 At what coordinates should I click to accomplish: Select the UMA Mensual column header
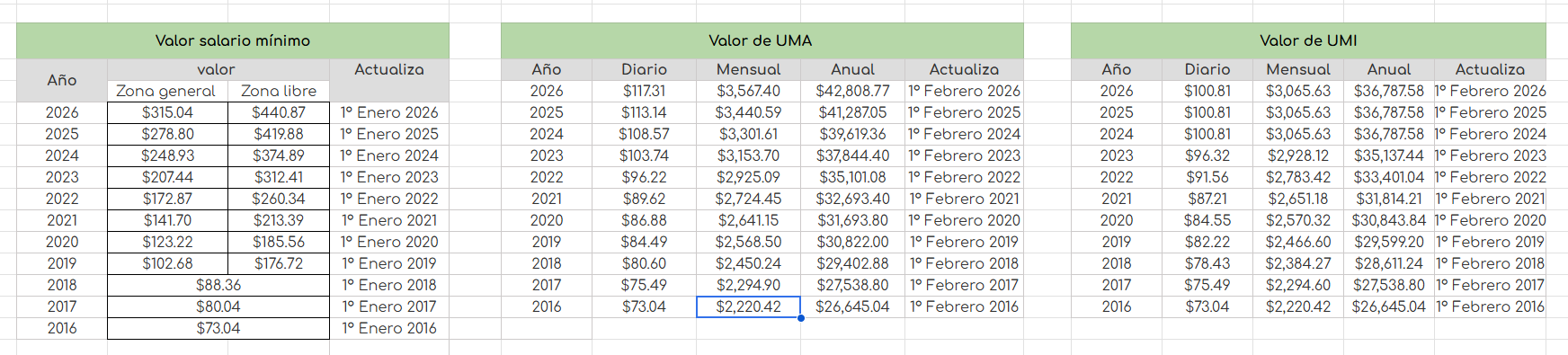click(x=748, y=69)
